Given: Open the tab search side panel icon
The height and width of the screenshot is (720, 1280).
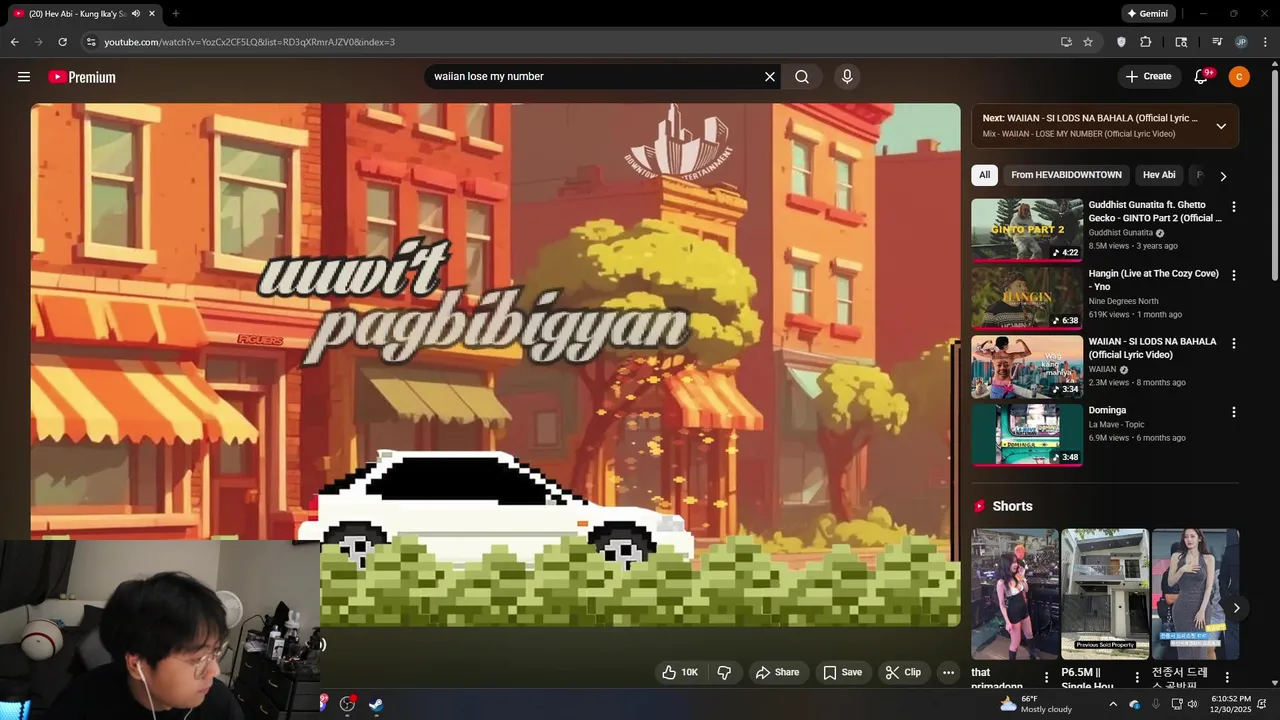Looking at the screenshot, I should [x=1181, y=42].
